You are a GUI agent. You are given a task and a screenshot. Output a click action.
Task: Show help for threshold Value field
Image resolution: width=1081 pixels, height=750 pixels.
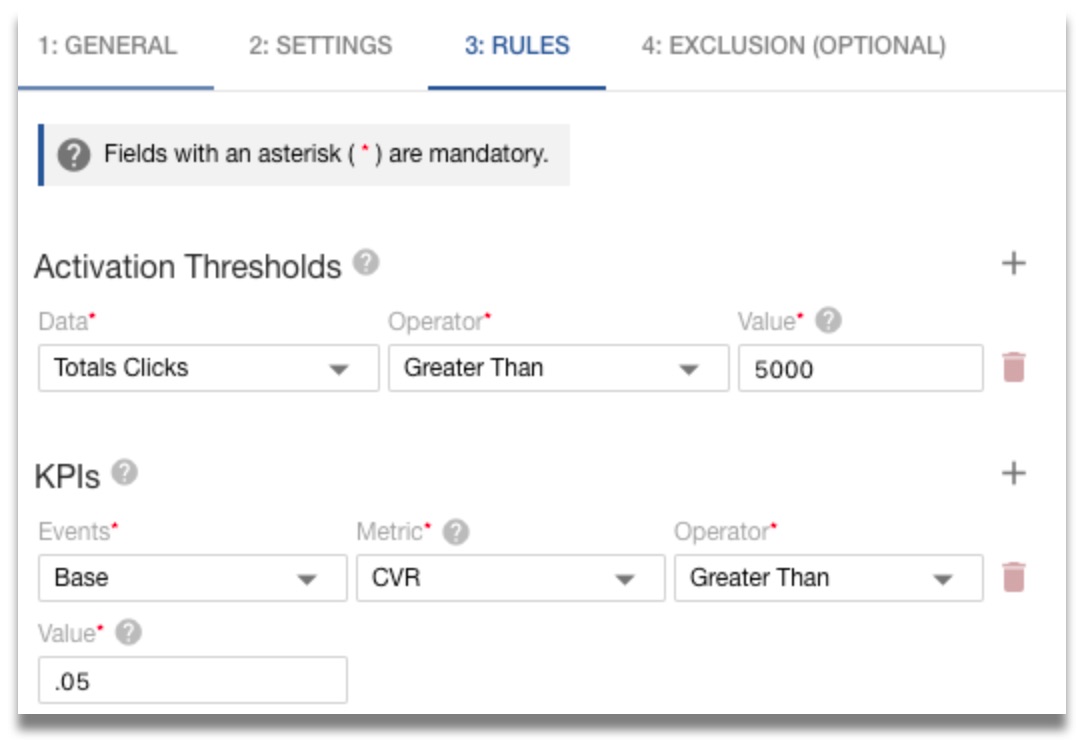click(828, 321)
